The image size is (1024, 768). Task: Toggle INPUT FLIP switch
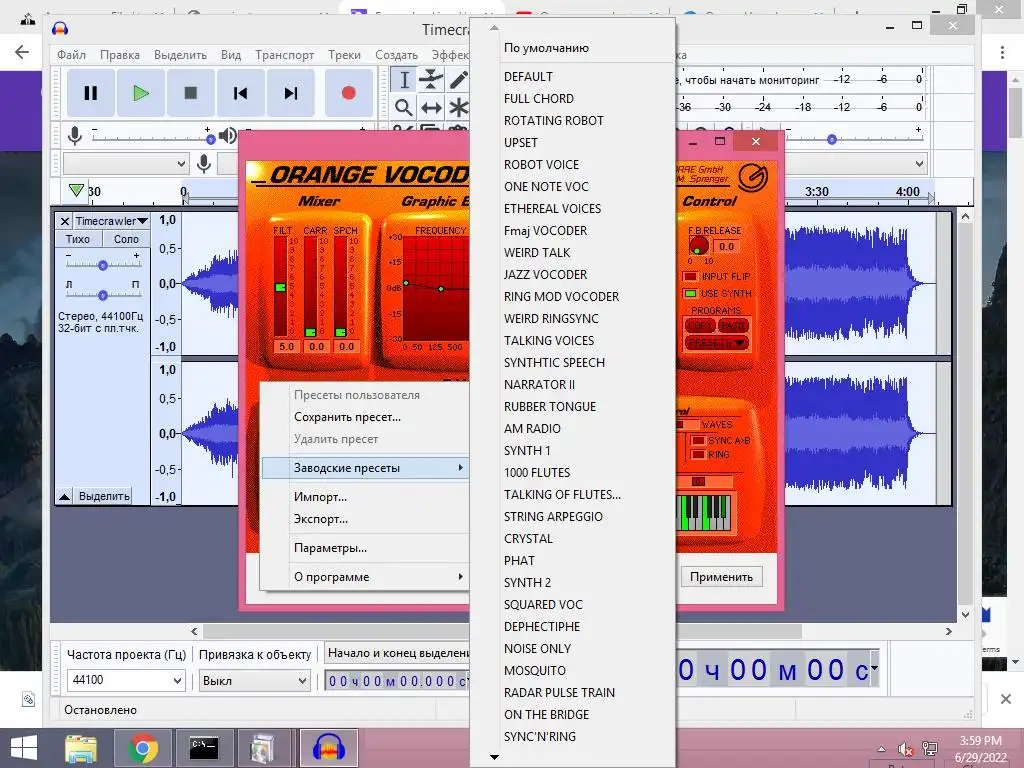[690, 277]
